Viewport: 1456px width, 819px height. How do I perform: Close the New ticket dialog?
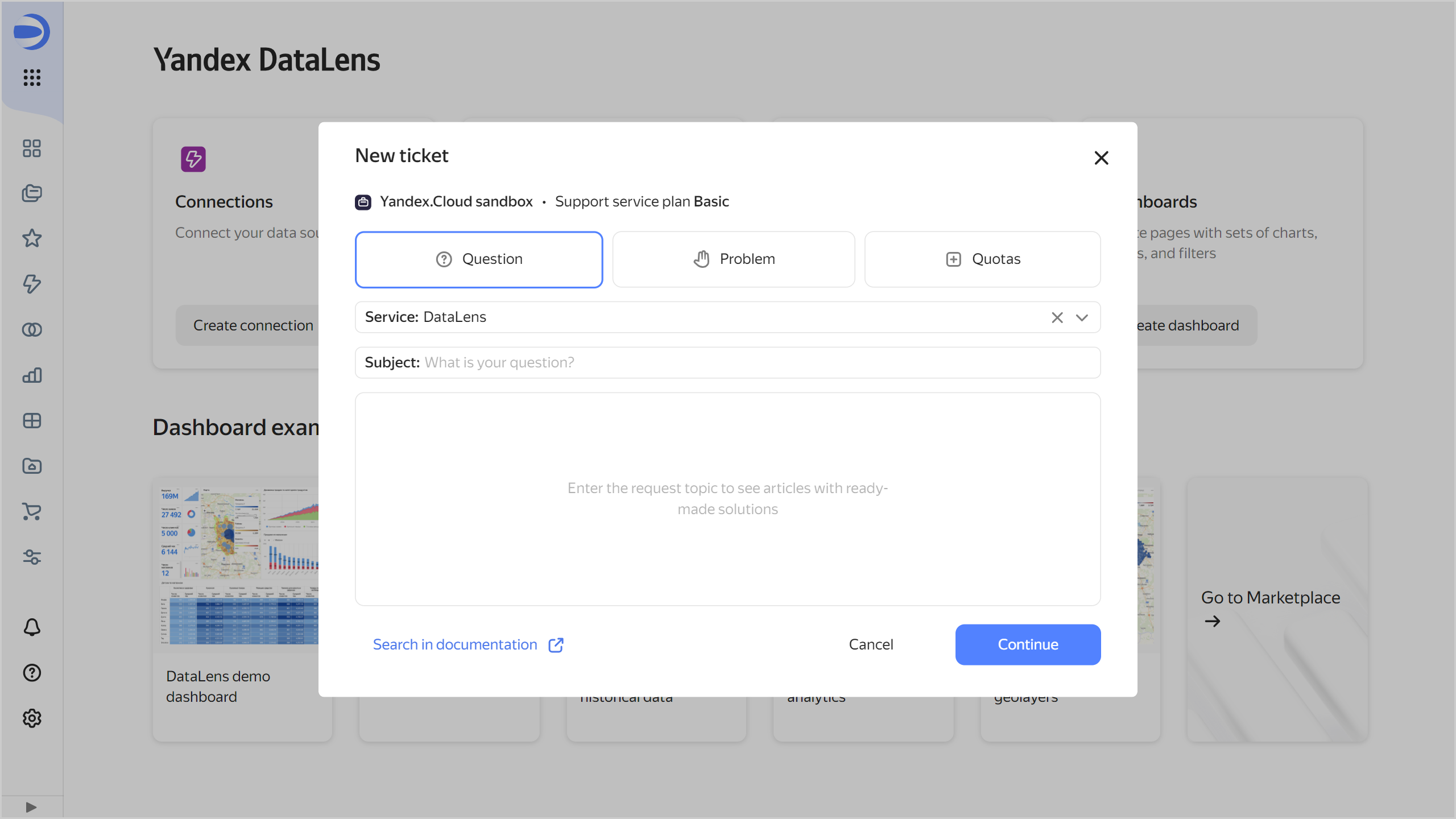(1101, 158)
